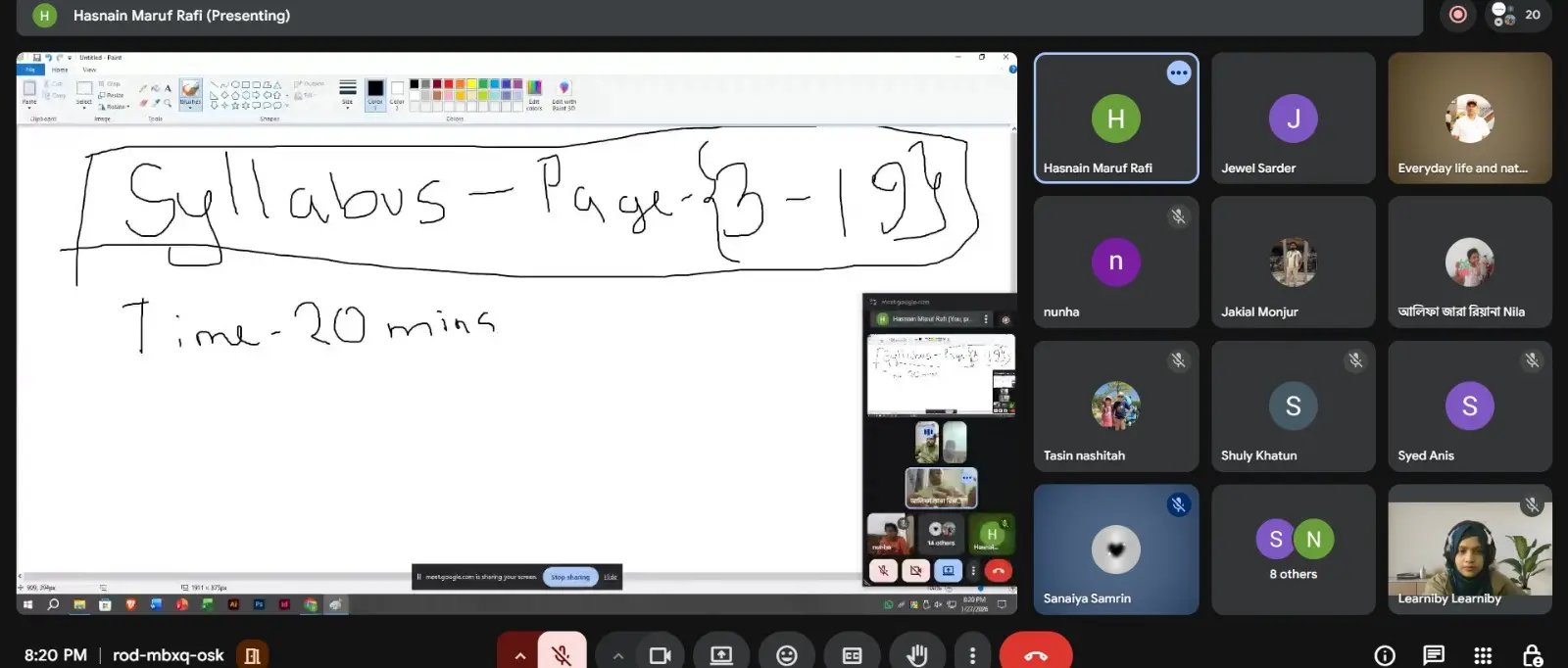
Task: Select Jewel Sarder participant tile
Action: pos(1294,118)
